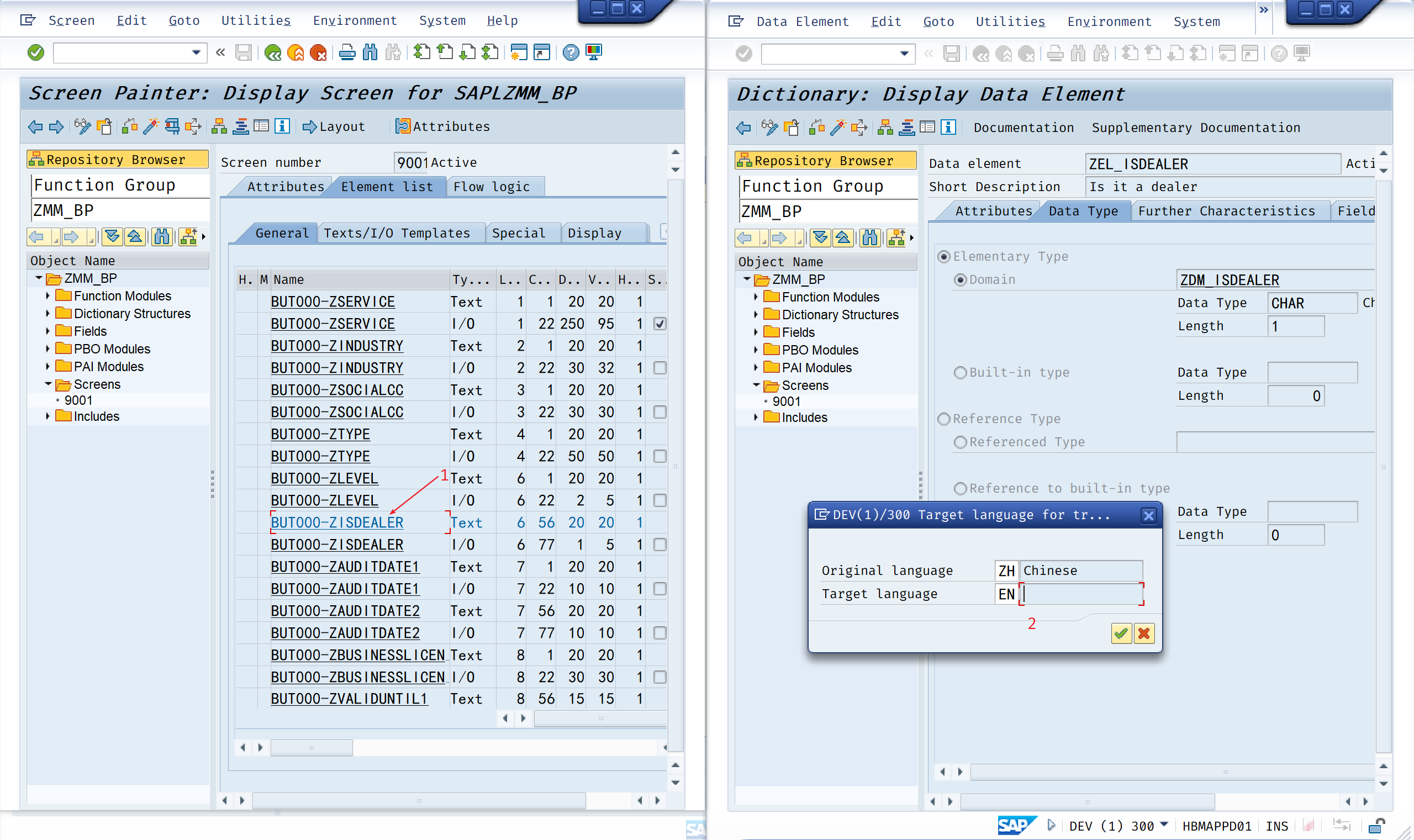Open Documentation in Dictionary window
1414x840 pixels.
1023,128
